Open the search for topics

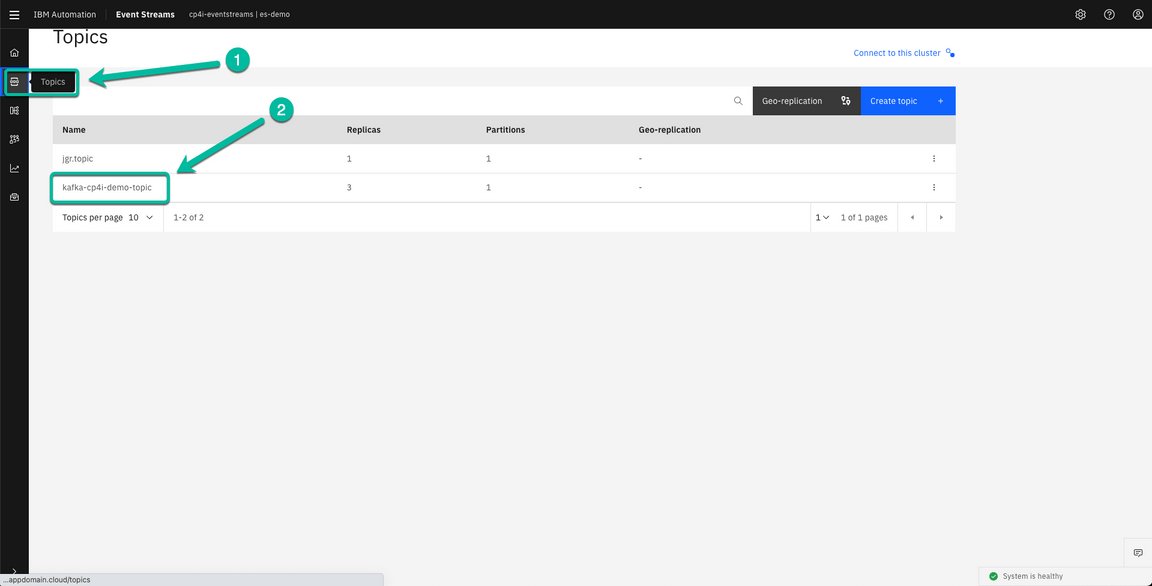pyautogui.click(x=738, y=100)
